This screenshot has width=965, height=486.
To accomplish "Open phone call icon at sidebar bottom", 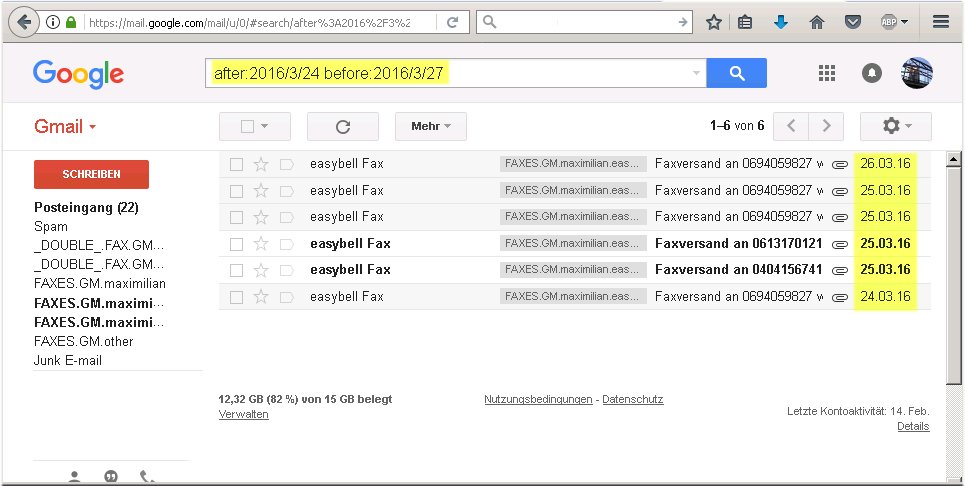I will [x=147, y=477].
